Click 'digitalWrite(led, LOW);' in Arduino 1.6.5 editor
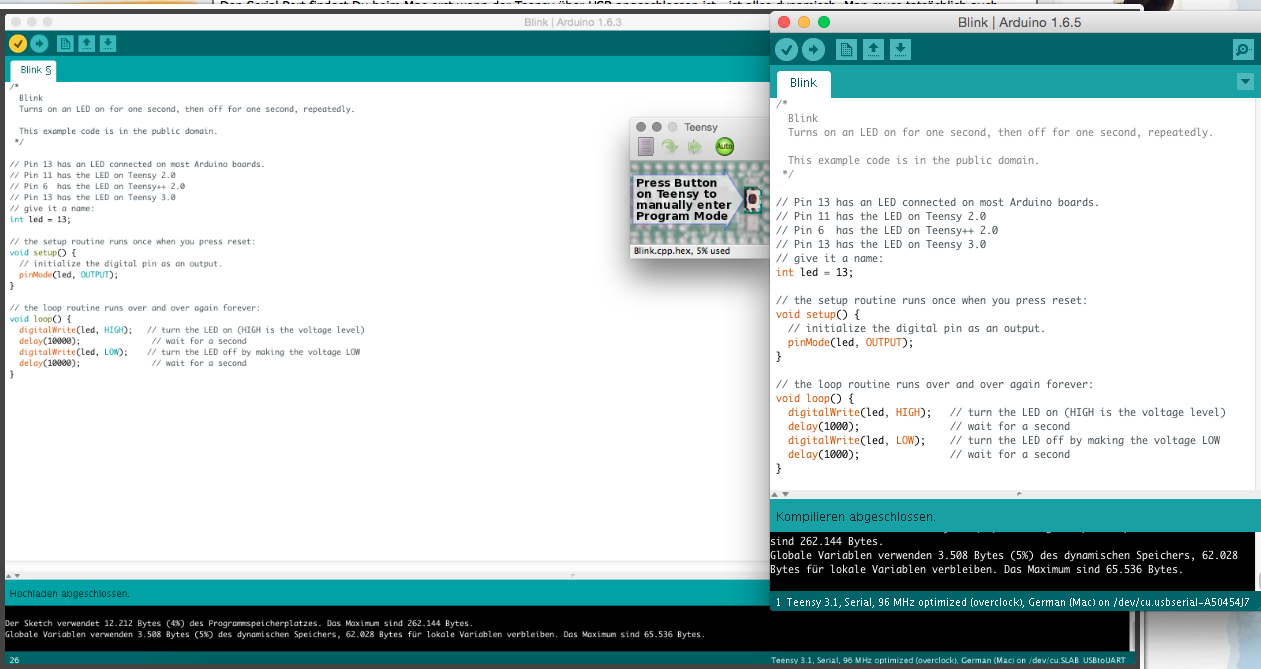This screenshot has width=1261, height=669. [857, 440]
